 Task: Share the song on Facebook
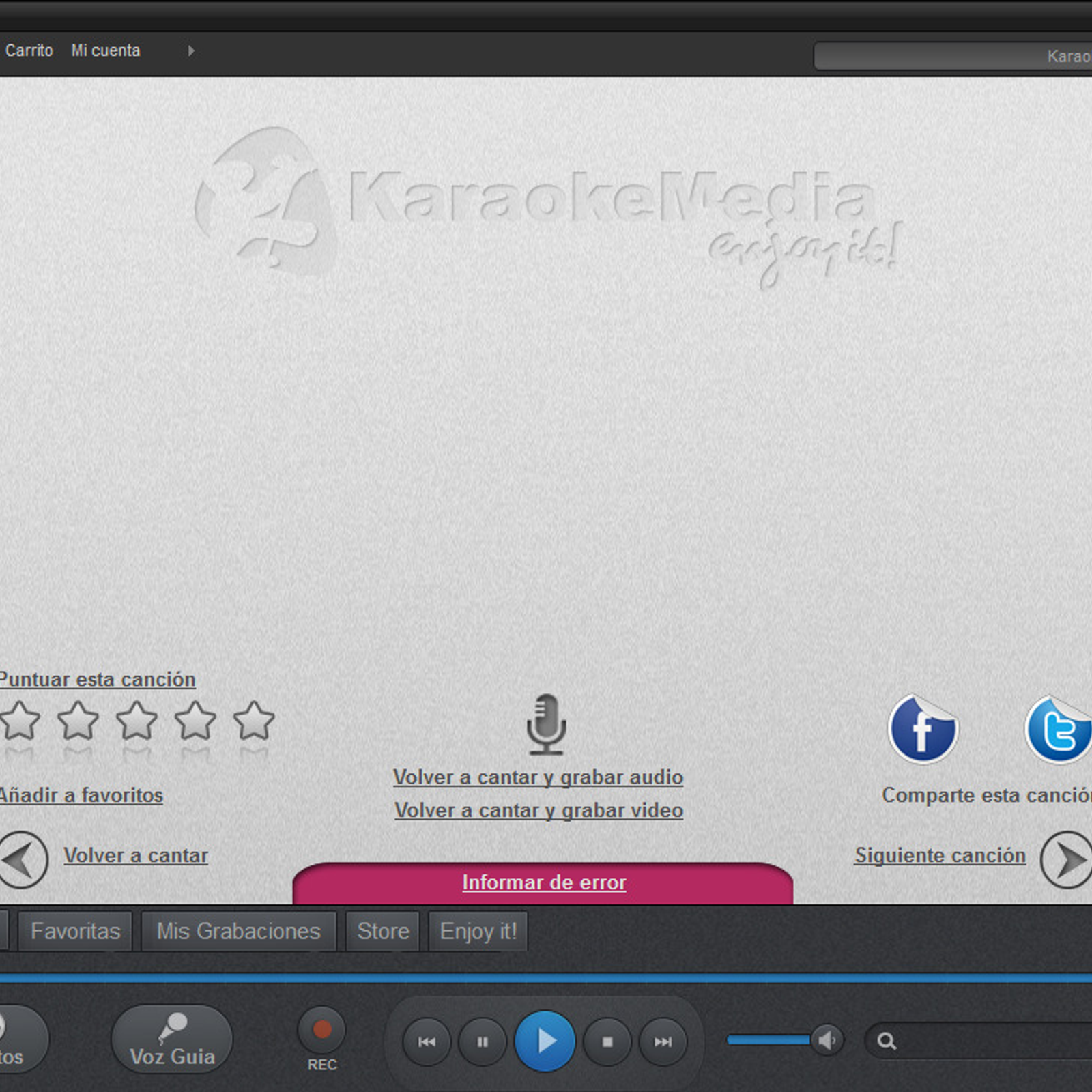point(923,729)
